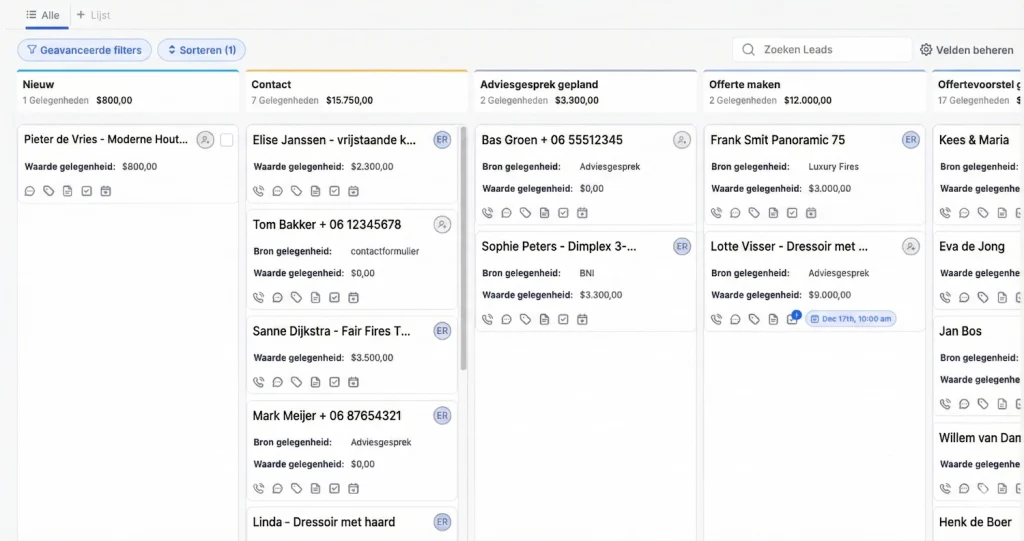Click calendar icon on Frank Smit Panoramic 75 card
Image resolution: width=1024 pixels, height=541 pixels.
tap(811, 213)
